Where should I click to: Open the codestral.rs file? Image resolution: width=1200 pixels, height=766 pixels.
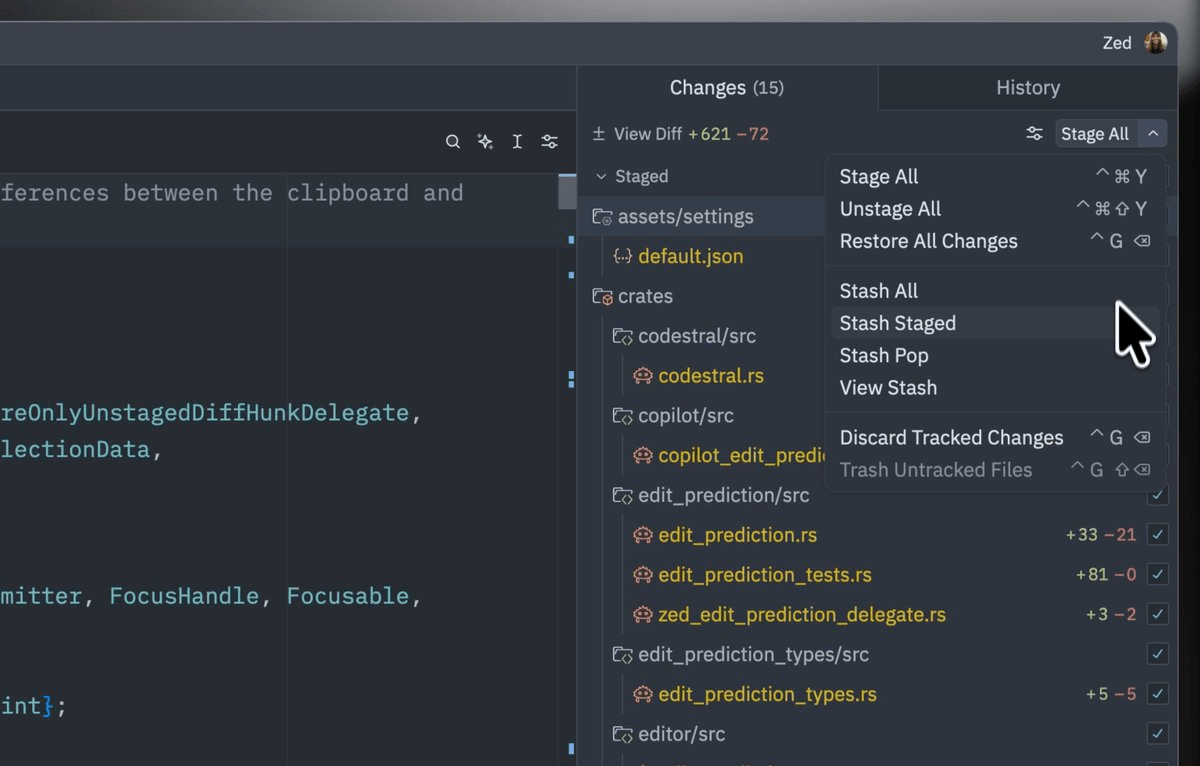click(711, 376)
